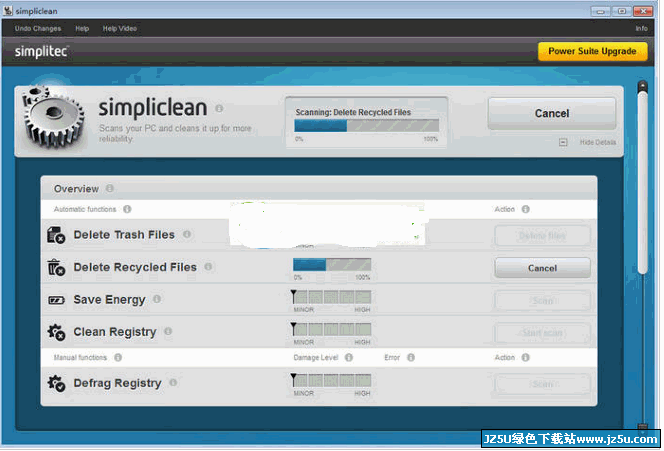Click the scrollbar down arrow
The height and width of the screenshot is (451, 664).
pos(643,427)
